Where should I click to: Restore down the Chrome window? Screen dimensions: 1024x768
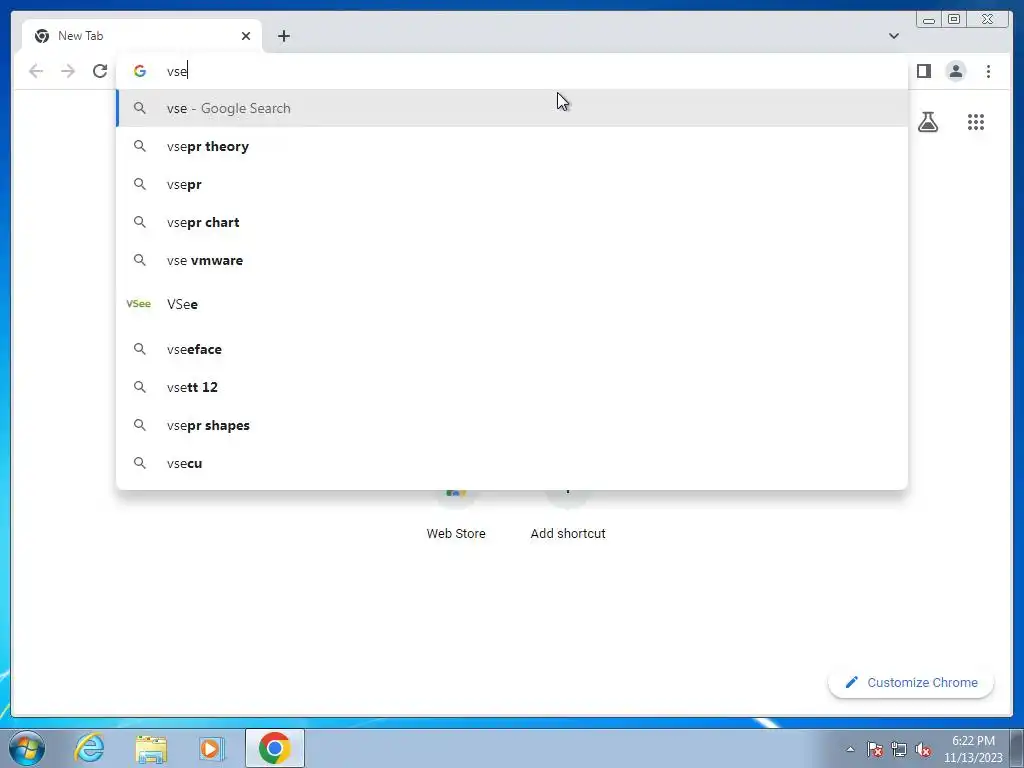coord(953,20)
